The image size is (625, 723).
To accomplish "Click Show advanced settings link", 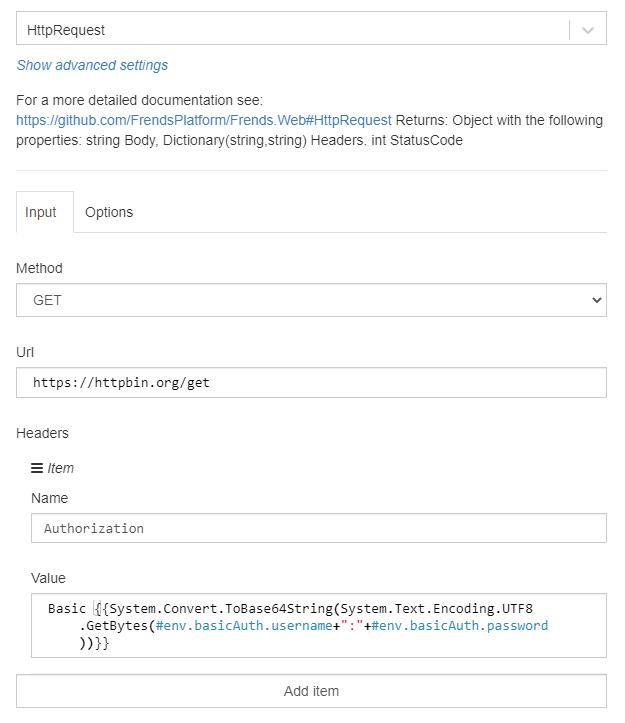I will coord(92,65).
